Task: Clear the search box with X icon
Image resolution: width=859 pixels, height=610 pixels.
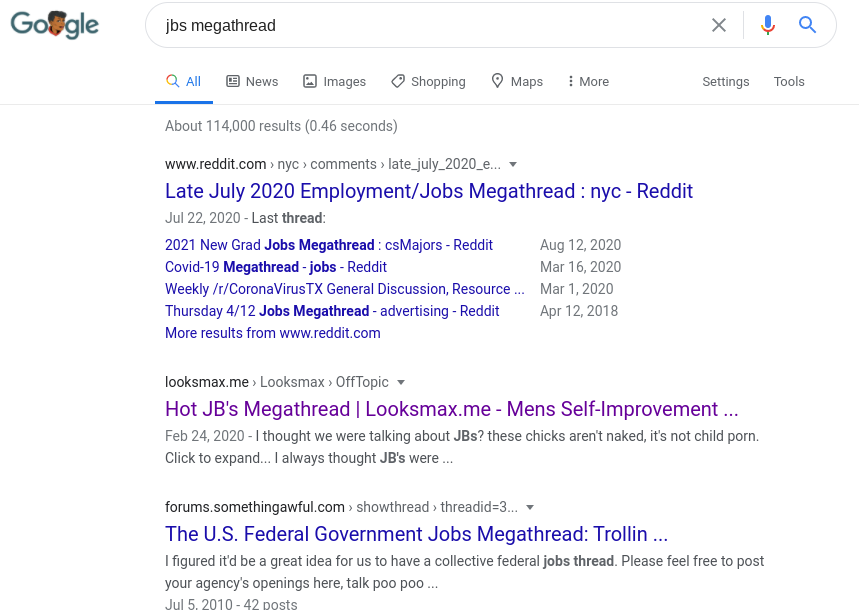Action: 719,25
